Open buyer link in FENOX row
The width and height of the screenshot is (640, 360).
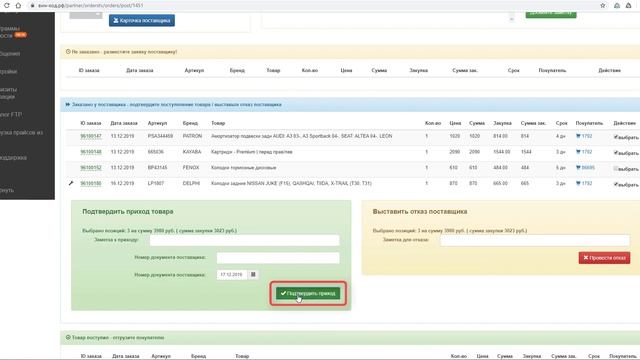(588, 167)
